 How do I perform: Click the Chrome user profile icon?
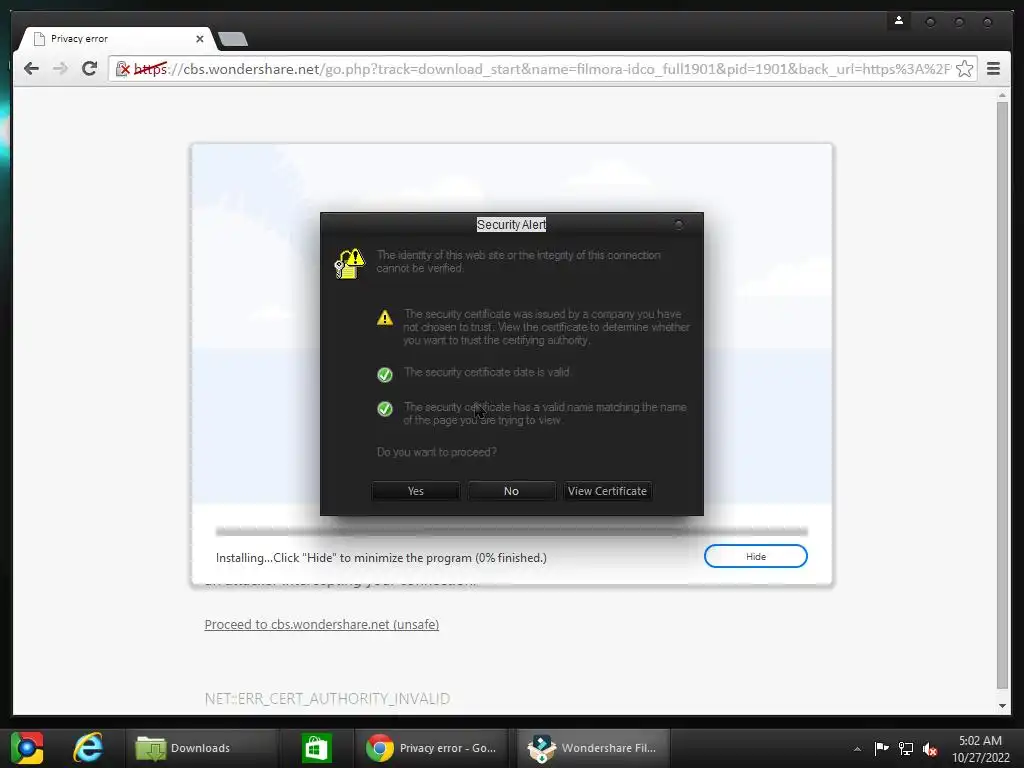899,21
